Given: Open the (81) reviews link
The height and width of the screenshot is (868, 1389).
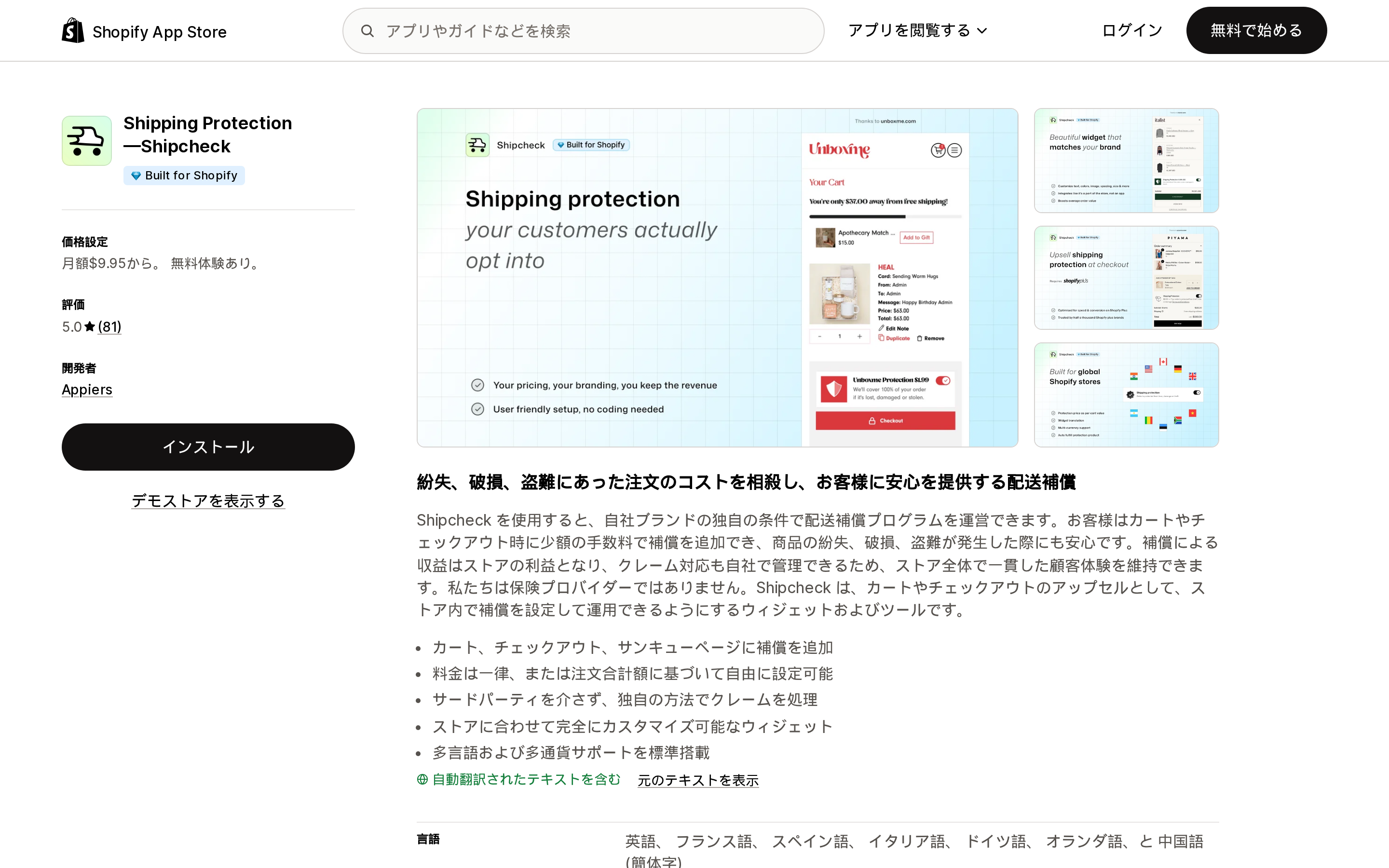Looking at the screenshot, I should coord(109,326).
